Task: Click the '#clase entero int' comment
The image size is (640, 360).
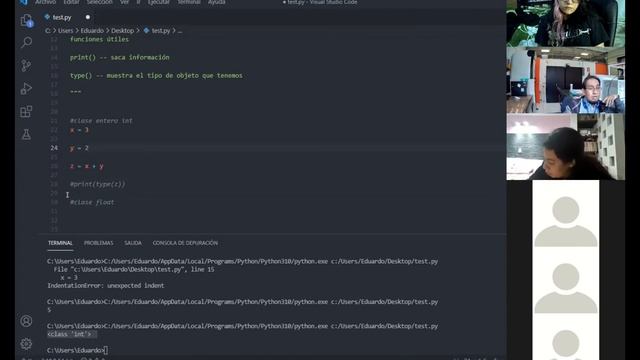Action: pos(101,121)
